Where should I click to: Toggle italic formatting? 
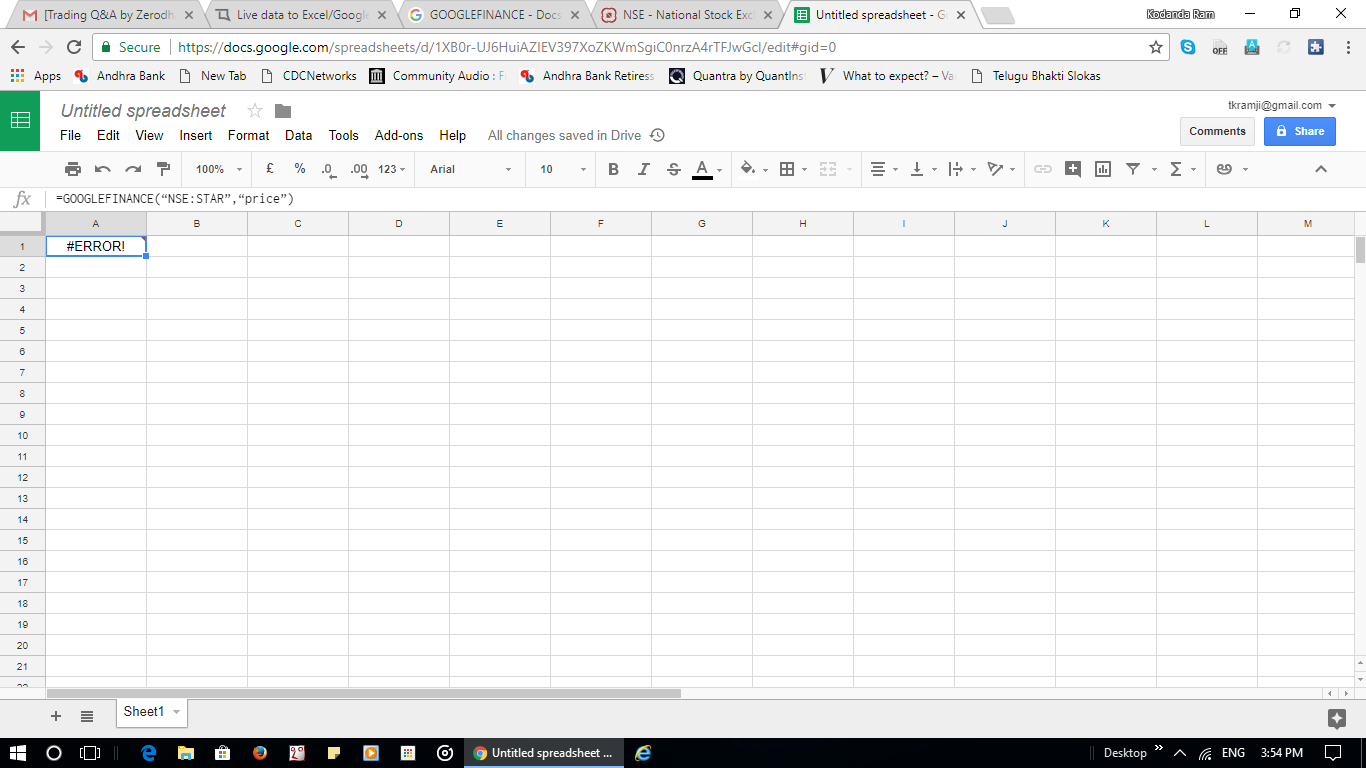click(x=643, y=169)
